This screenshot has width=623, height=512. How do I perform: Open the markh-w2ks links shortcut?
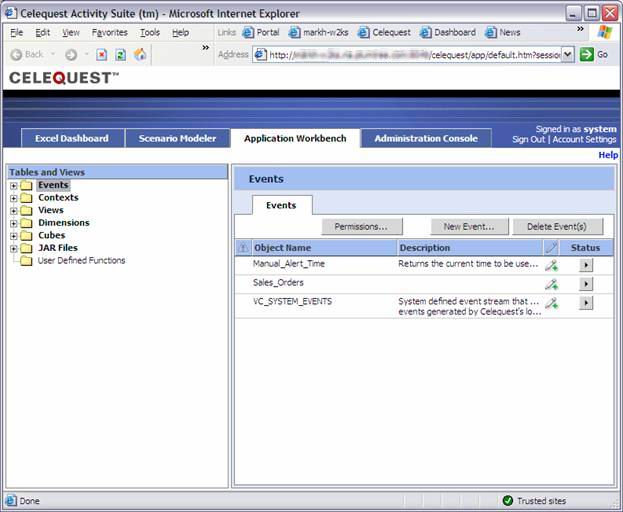pos(319,33)
